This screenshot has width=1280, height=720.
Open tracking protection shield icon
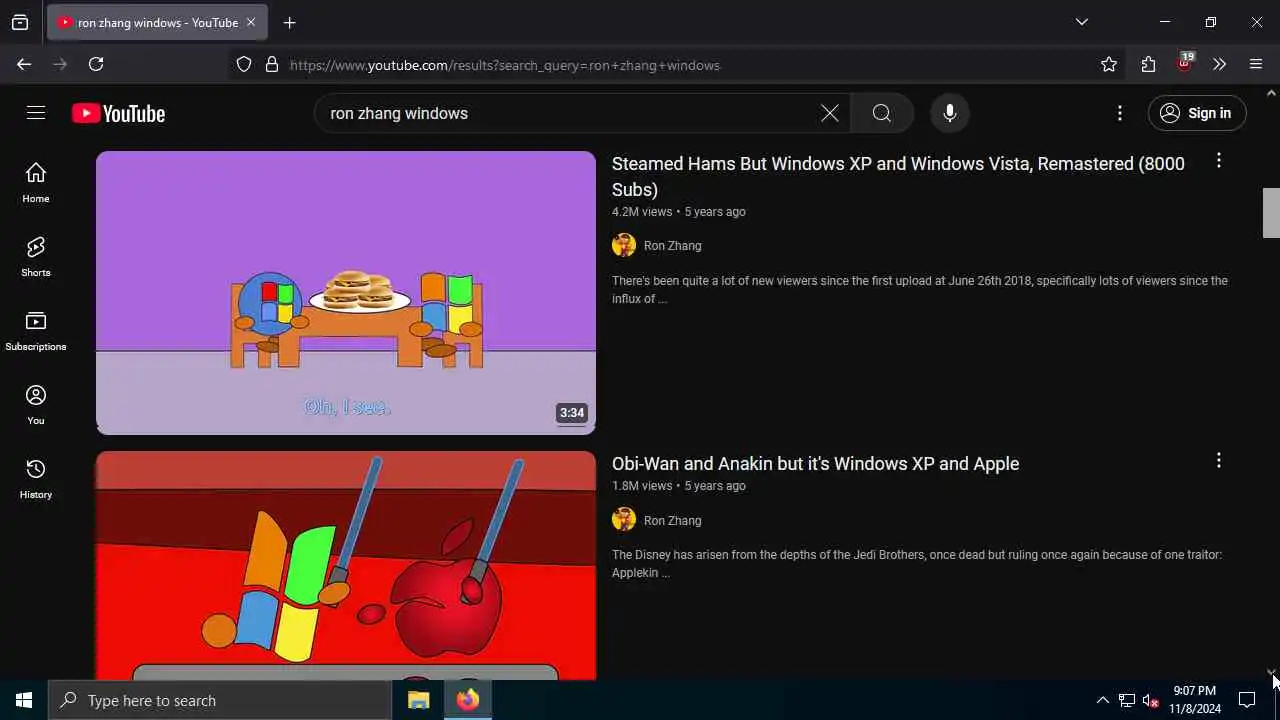pyautogui.click(x=244, y=65)
